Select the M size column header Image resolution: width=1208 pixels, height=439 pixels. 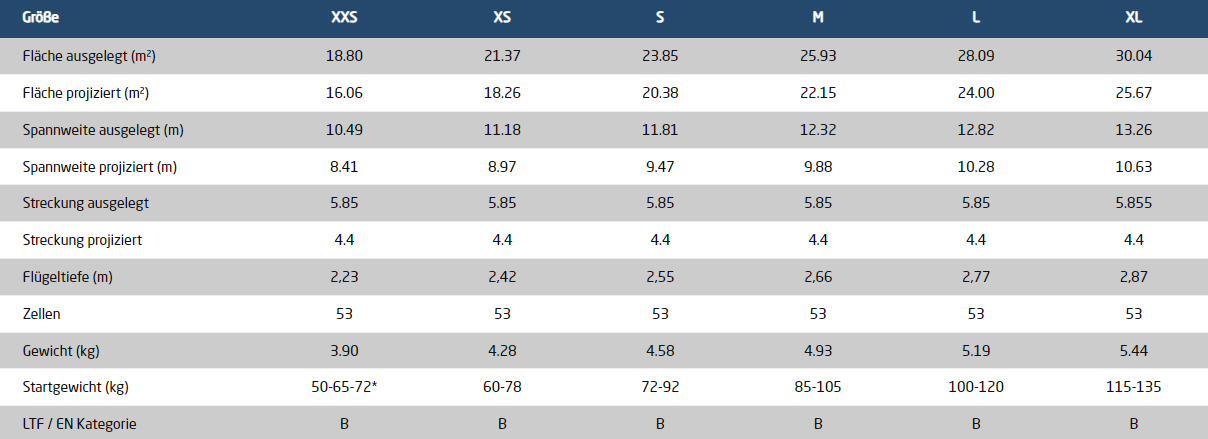(x=818, y=18)
